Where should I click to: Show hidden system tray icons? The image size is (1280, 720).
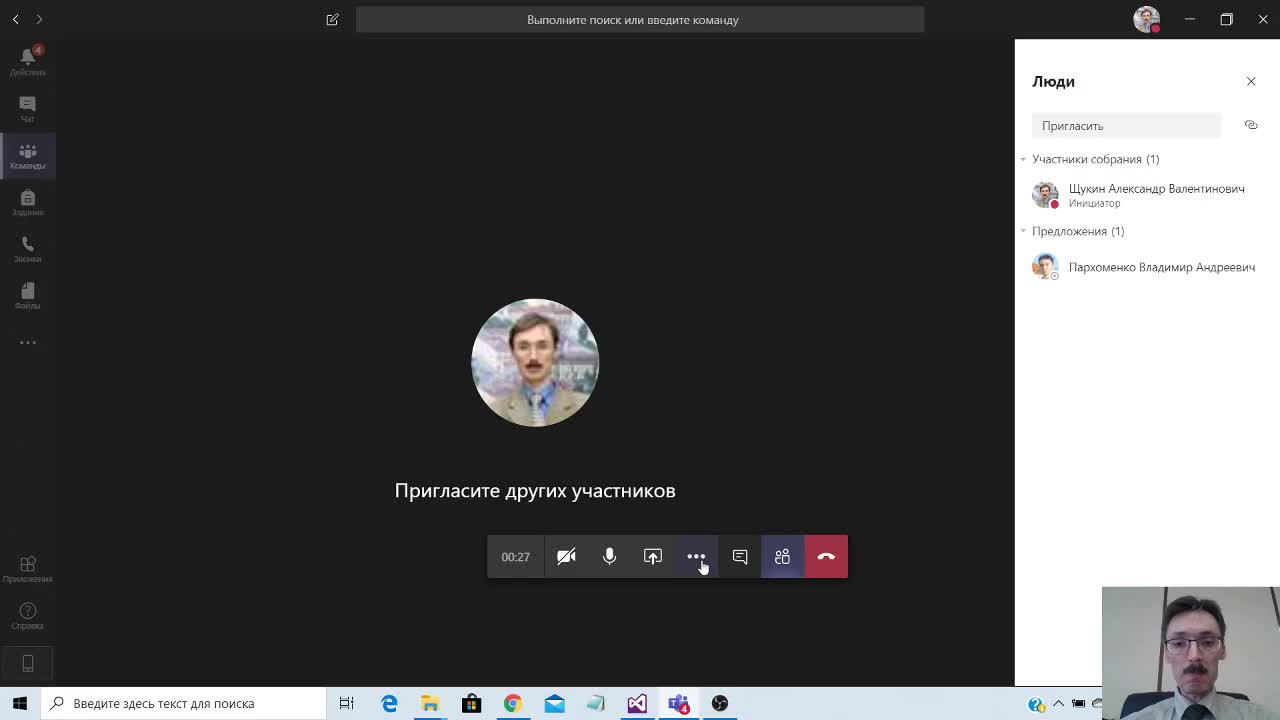pos(1059,703)
